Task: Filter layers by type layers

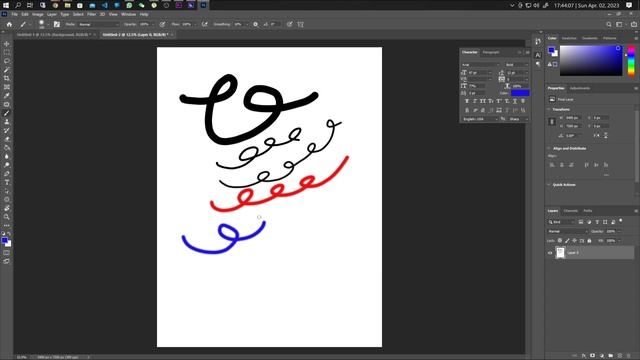Action: tap(597, 222)
